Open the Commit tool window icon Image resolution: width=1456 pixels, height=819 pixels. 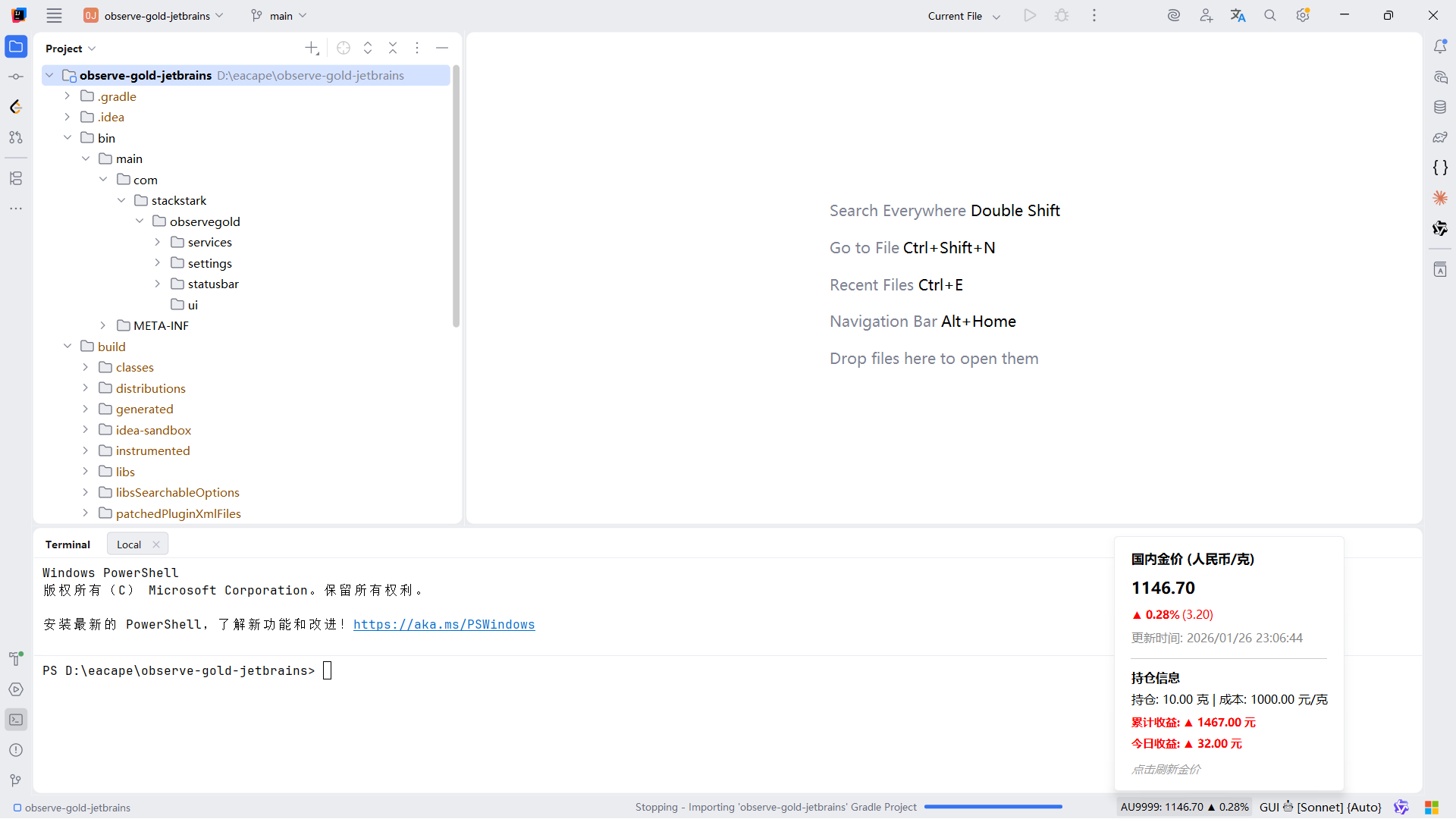(16, 77)
